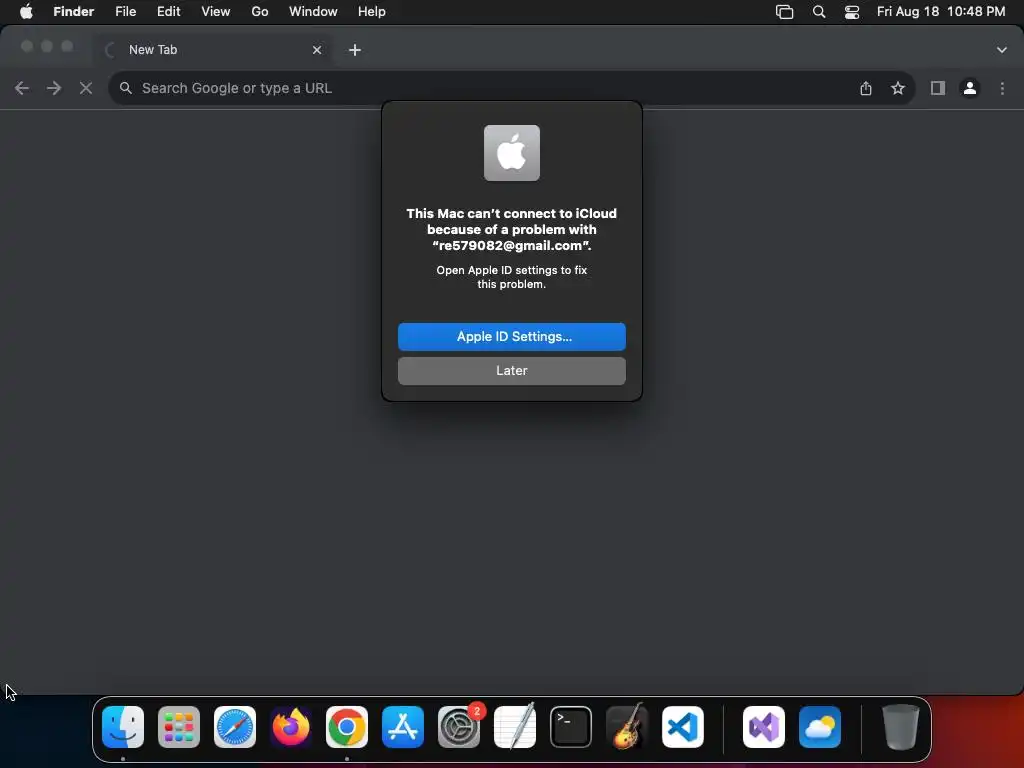Select the New Tab browser tab
The width and height of the screenshot is (1024, 768).
pos(212,50)
